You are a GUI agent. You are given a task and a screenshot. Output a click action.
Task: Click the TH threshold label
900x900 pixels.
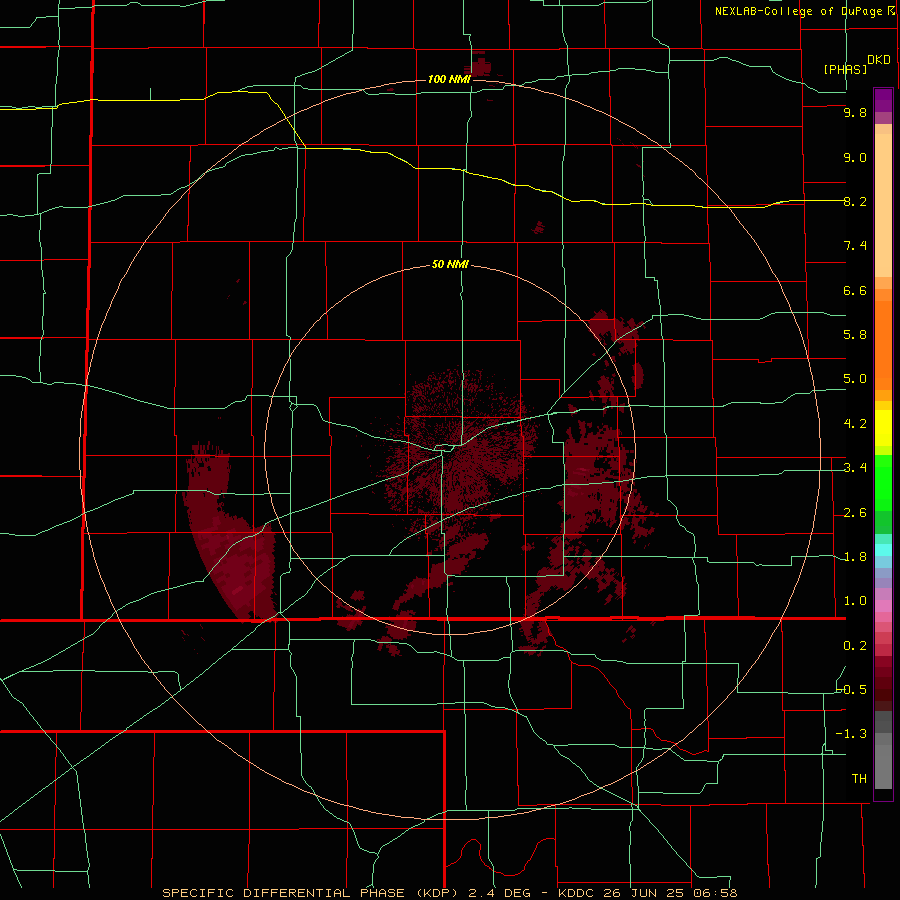pos(859,779)
